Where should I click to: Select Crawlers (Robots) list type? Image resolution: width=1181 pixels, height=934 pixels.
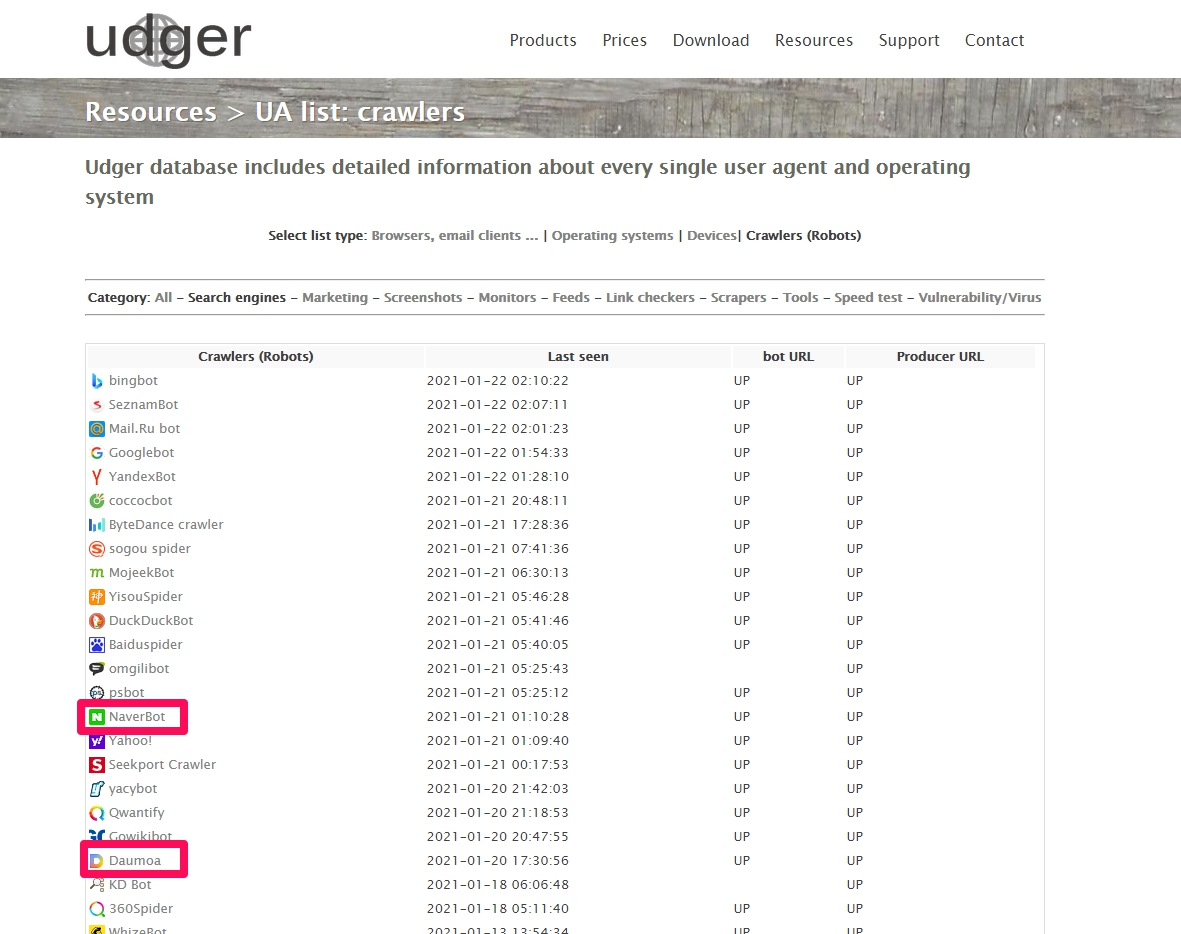[x=804, y=236]
